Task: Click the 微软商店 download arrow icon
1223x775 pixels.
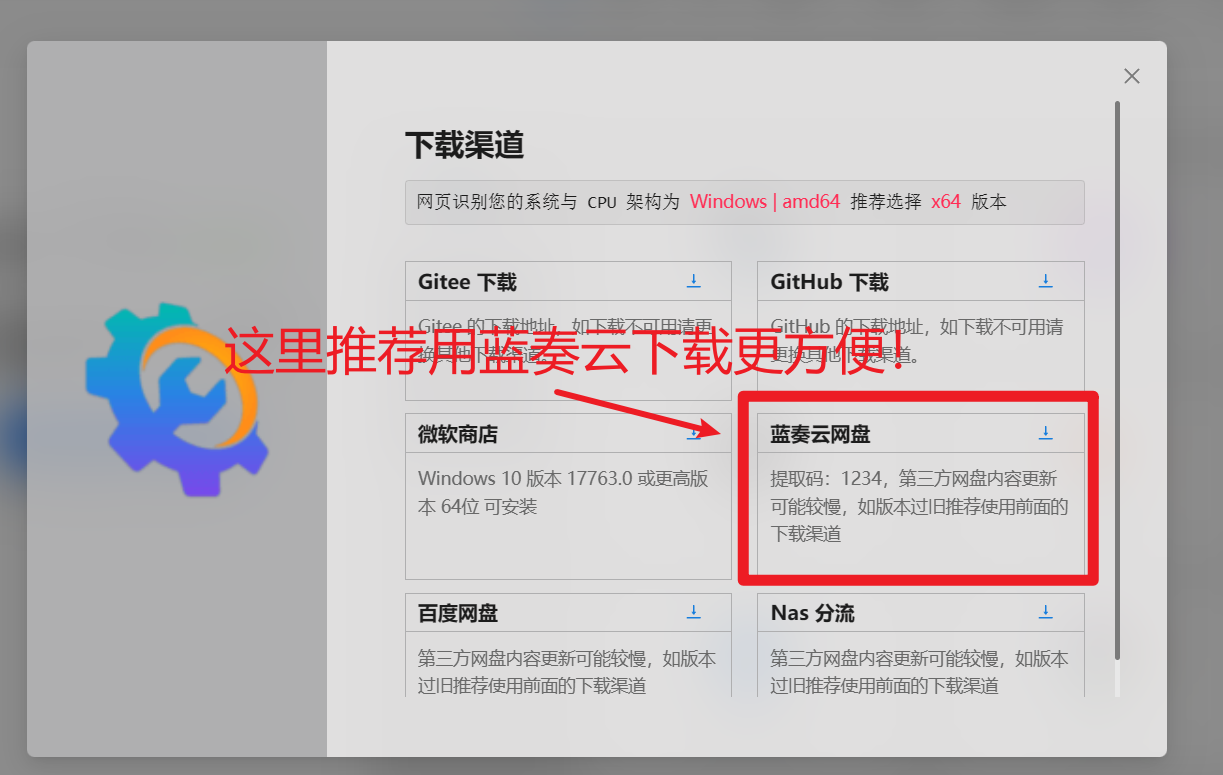Action: pyautogui.click(x=693, y=434)
